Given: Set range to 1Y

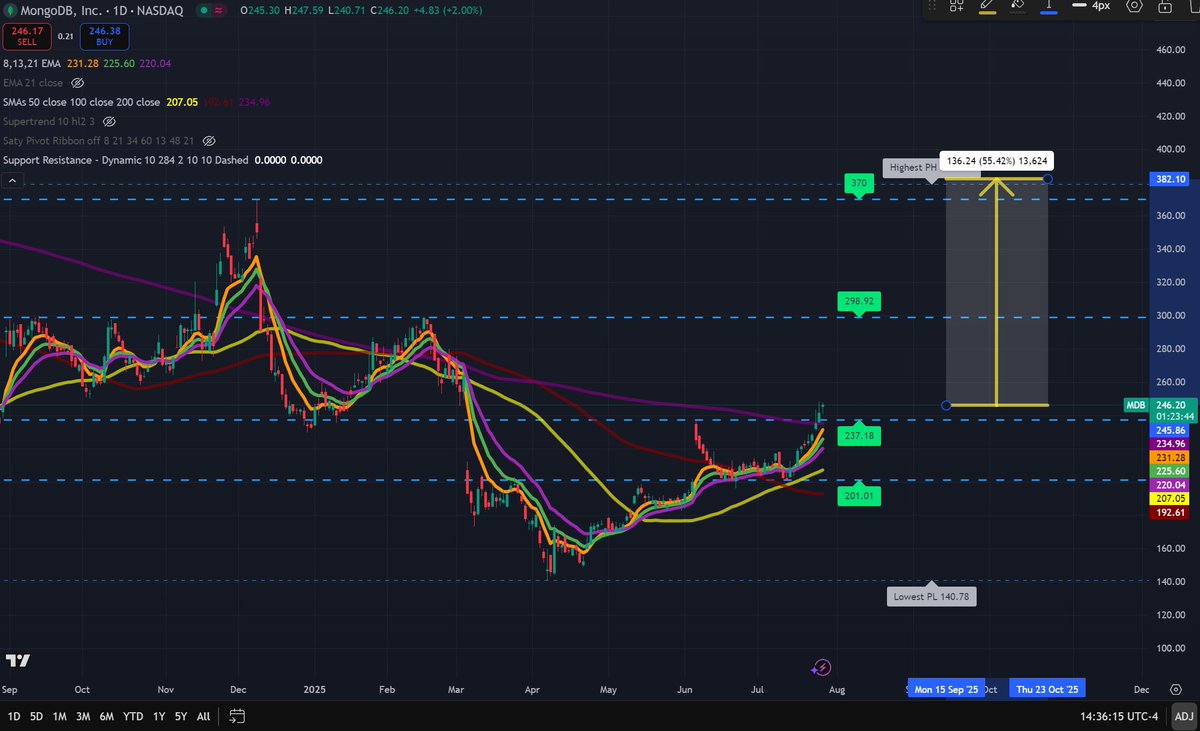Looking at the screenshot, I should tap(157, 716).
